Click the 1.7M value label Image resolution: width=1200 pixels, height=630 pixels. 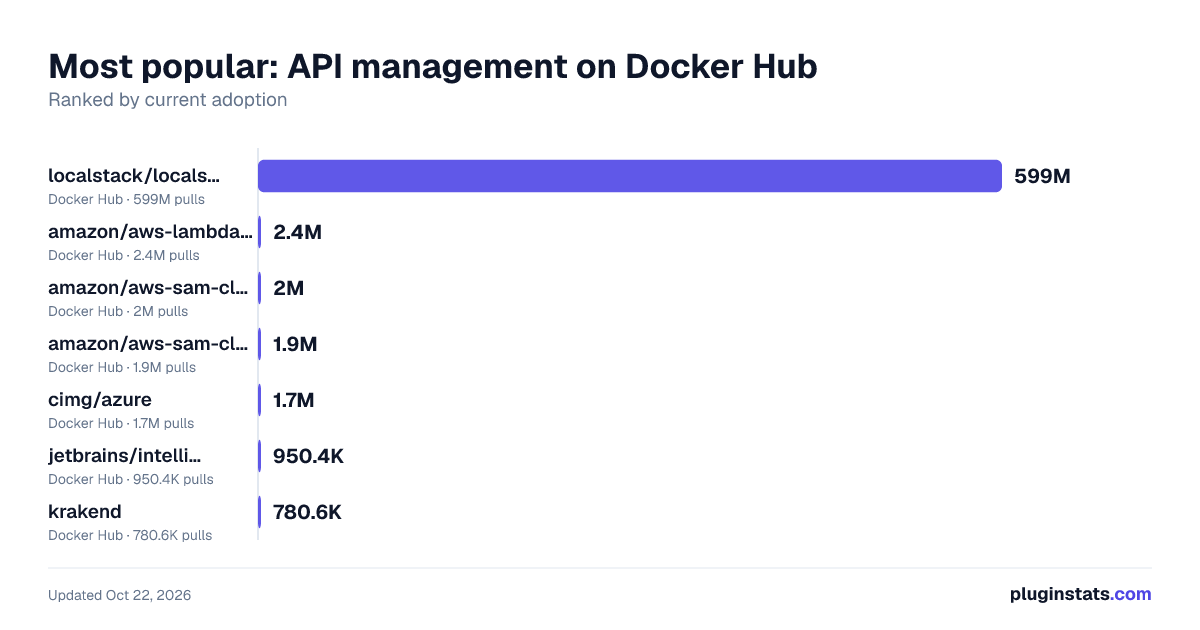pos(294,400)
